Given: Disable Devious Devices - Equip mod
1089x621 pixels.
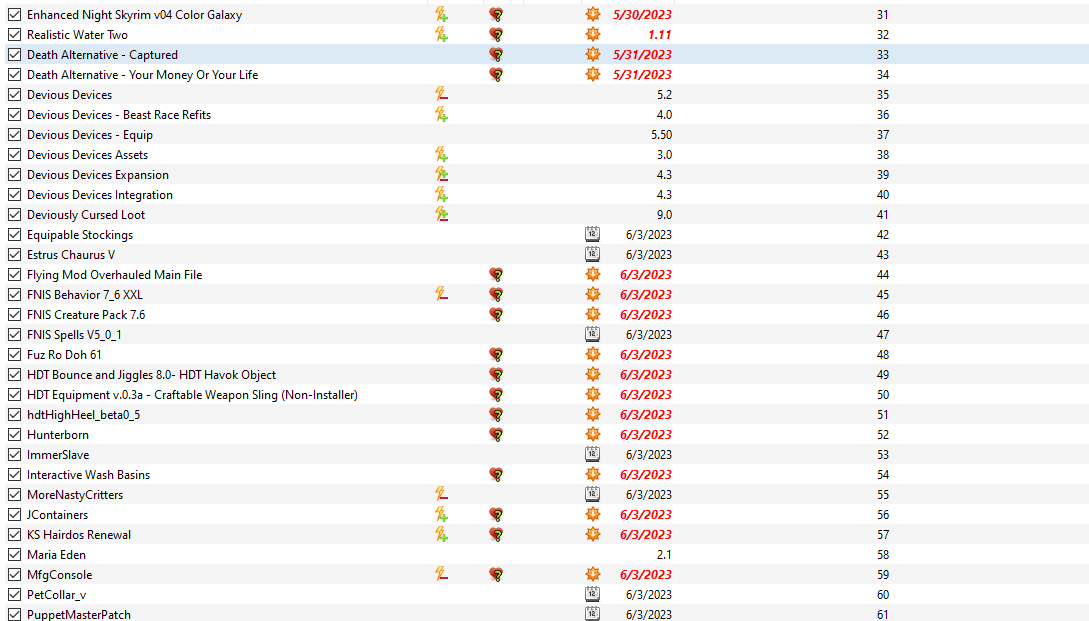Looking at the screenshot, I should [x=15, y=135].
